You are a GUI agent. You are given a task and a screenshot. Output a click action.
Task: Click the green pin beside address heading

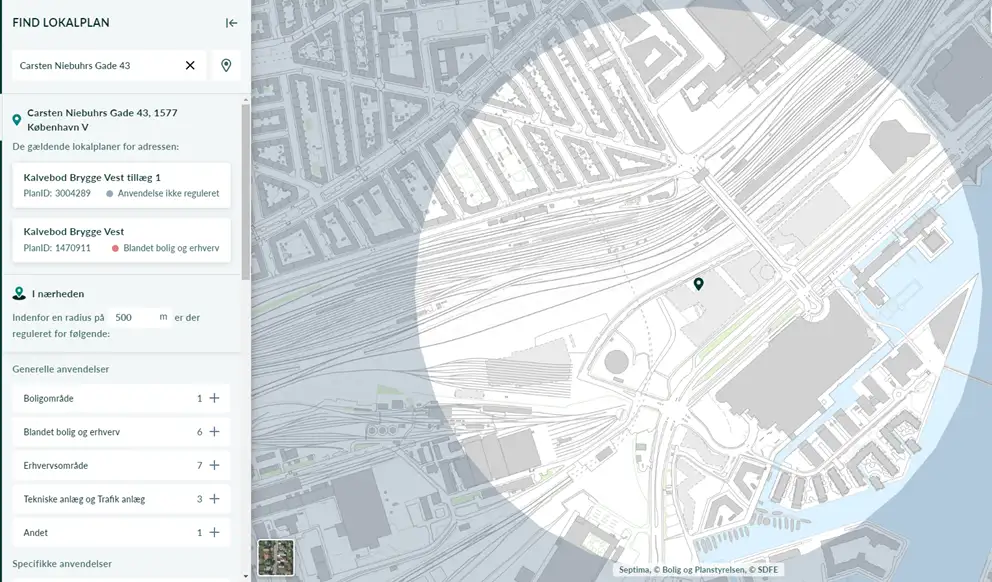click(x=17, y=120)
